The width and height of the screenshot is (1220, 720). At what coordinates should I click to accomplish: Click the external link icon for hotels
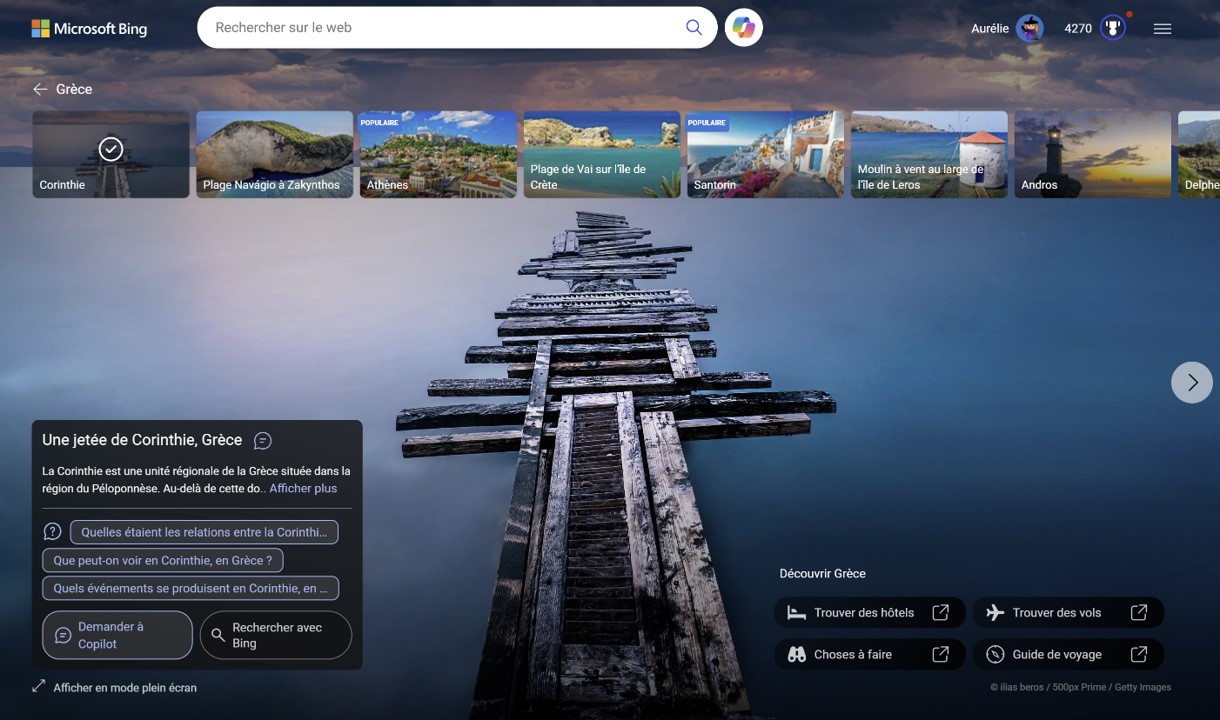(x=940, y=612)
